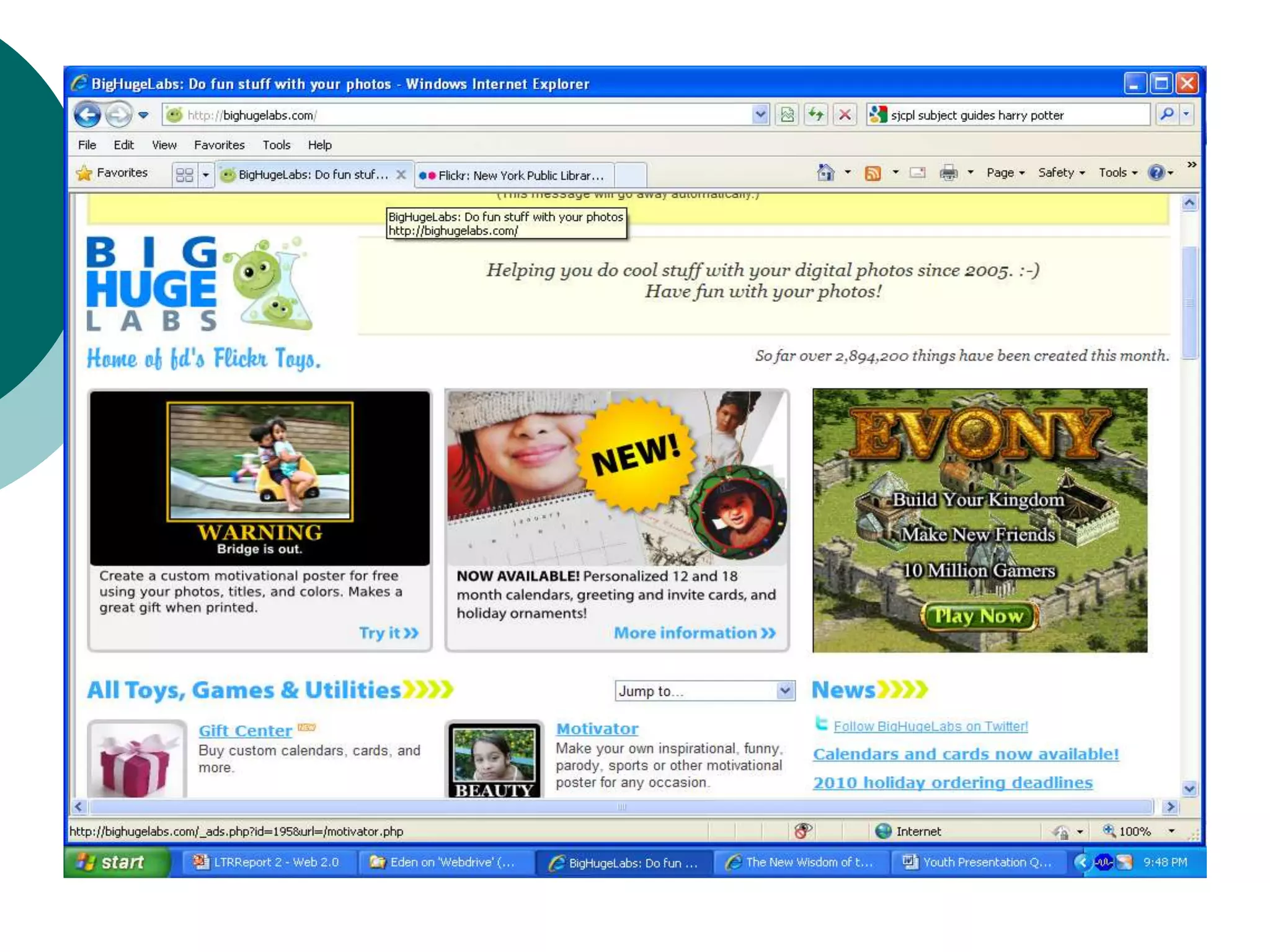
Task: Click the Refresh page icon
Action: [816, 115]
